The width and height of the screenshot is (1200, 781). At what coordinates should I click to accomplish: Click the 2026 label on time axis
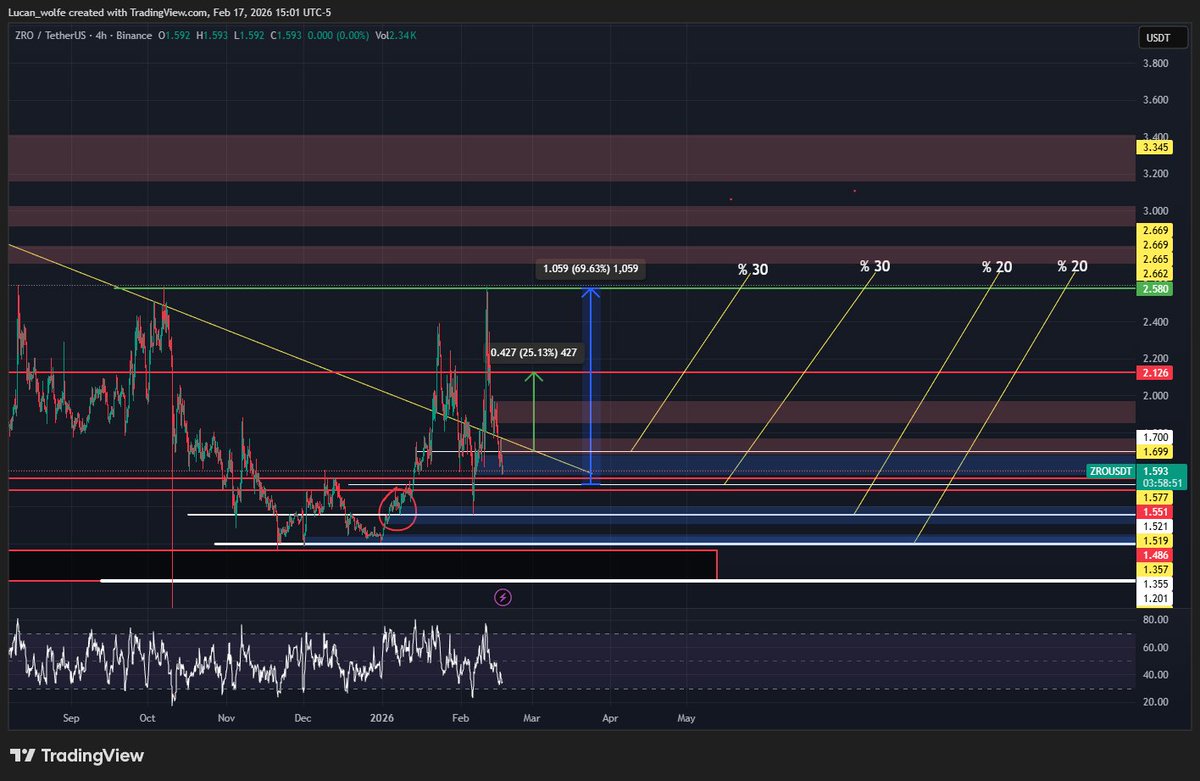pyautogui.click(x=383, y=718)
